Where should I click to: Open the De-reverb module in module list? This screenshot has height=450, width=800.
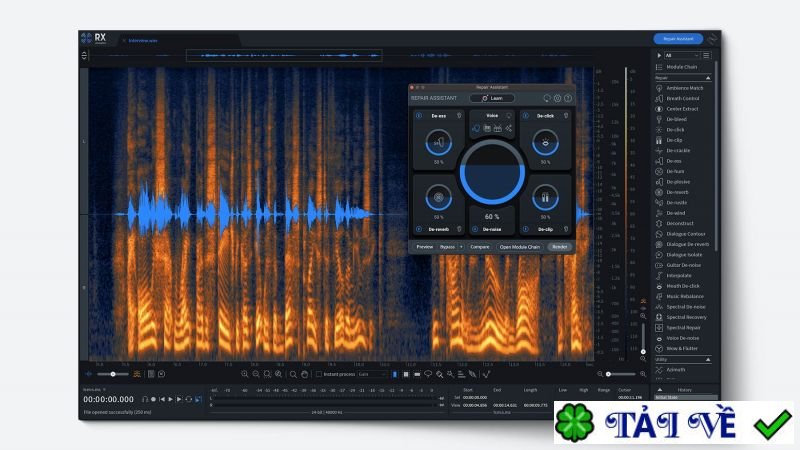672,192
